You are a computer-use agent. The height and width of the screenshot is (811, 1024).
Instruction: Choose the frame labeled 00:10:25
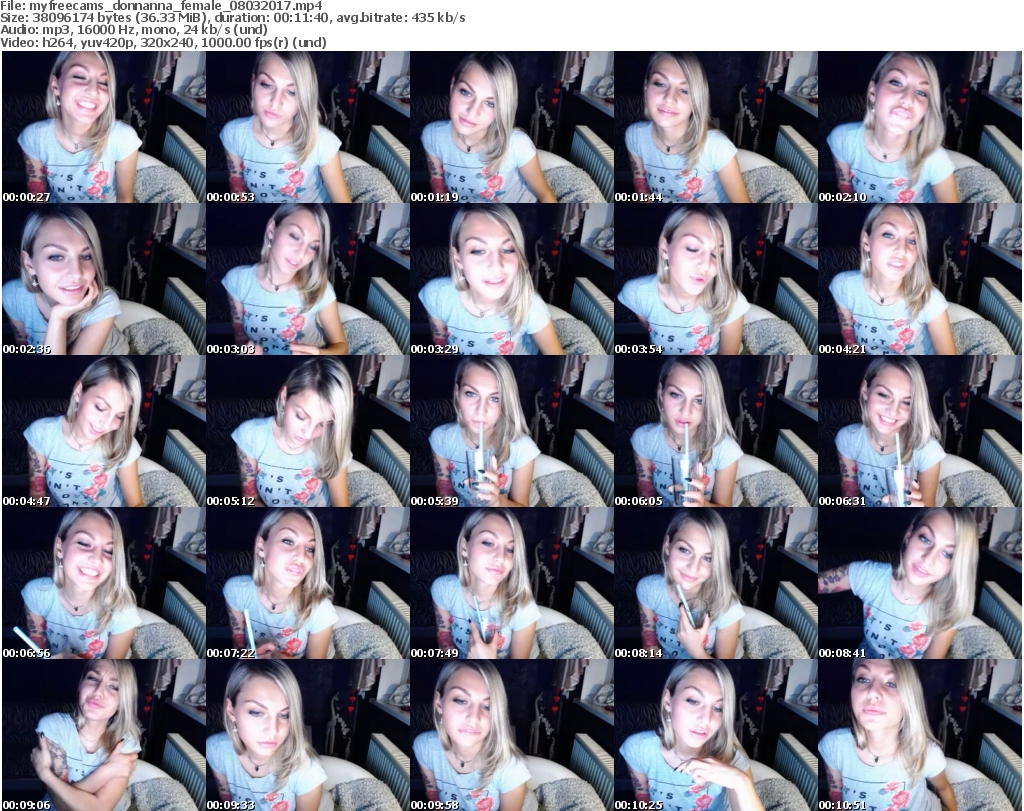[x=716, y=735]
